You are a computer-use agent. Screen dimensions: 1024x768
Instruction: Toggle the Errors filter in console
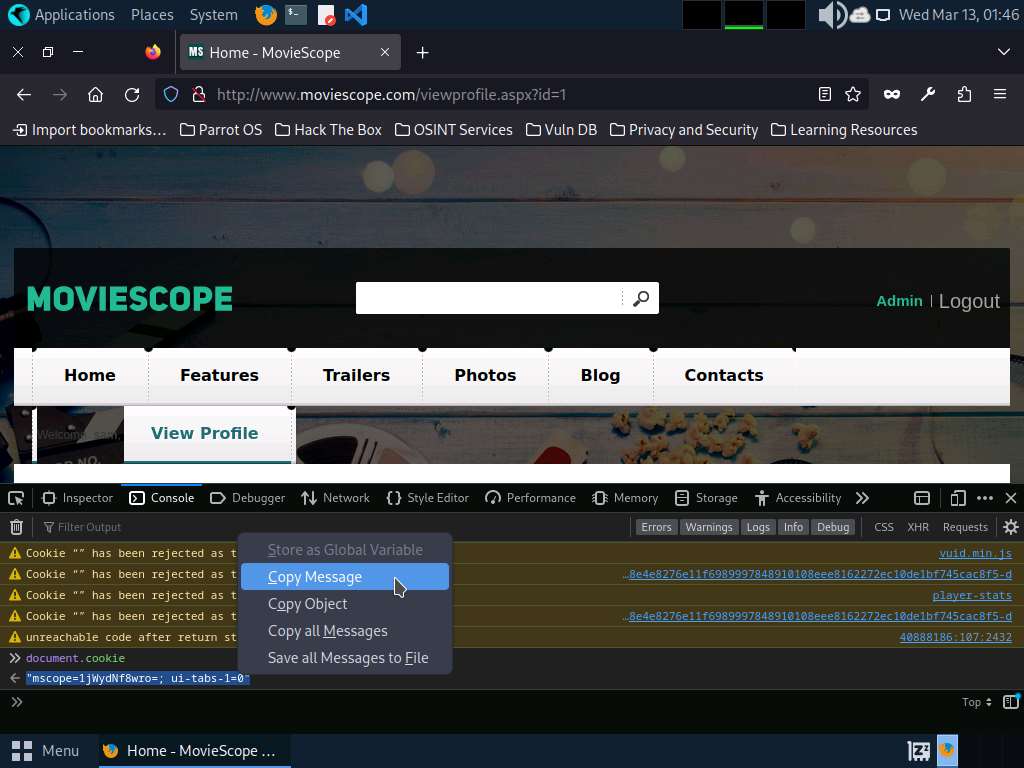point(656,527)
